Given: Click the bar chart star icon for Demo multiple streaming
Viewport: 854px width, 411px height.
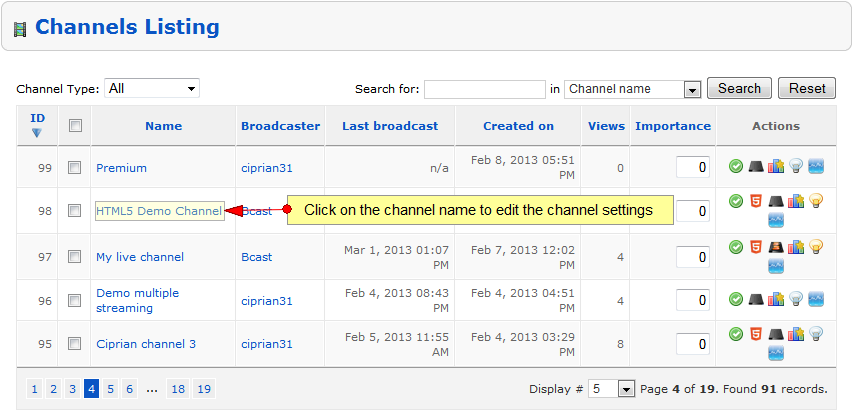Looking at the screenshot, I should [776, 299].
